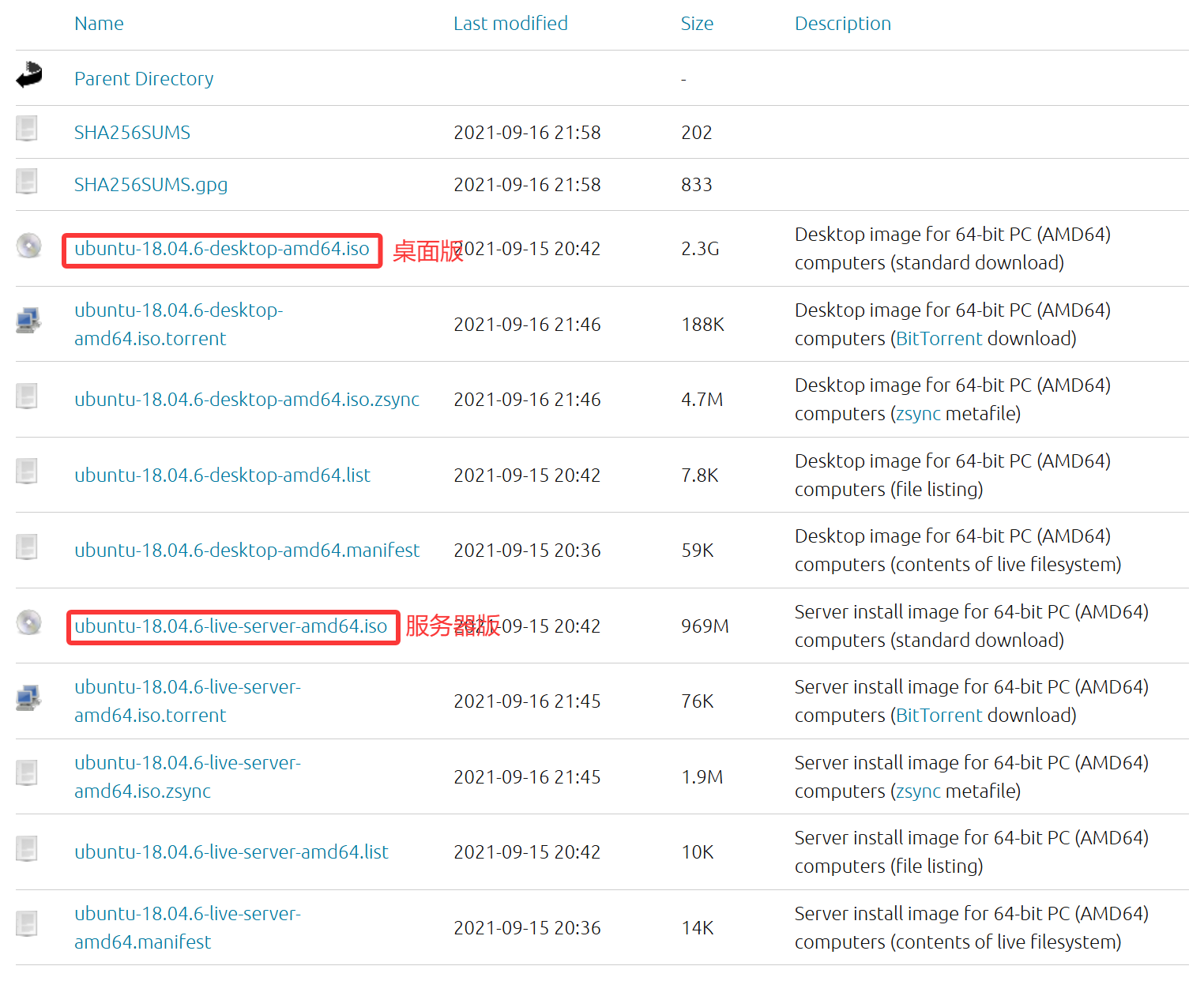
Task: Sort by the Name column header
Action: coord(99,24)
